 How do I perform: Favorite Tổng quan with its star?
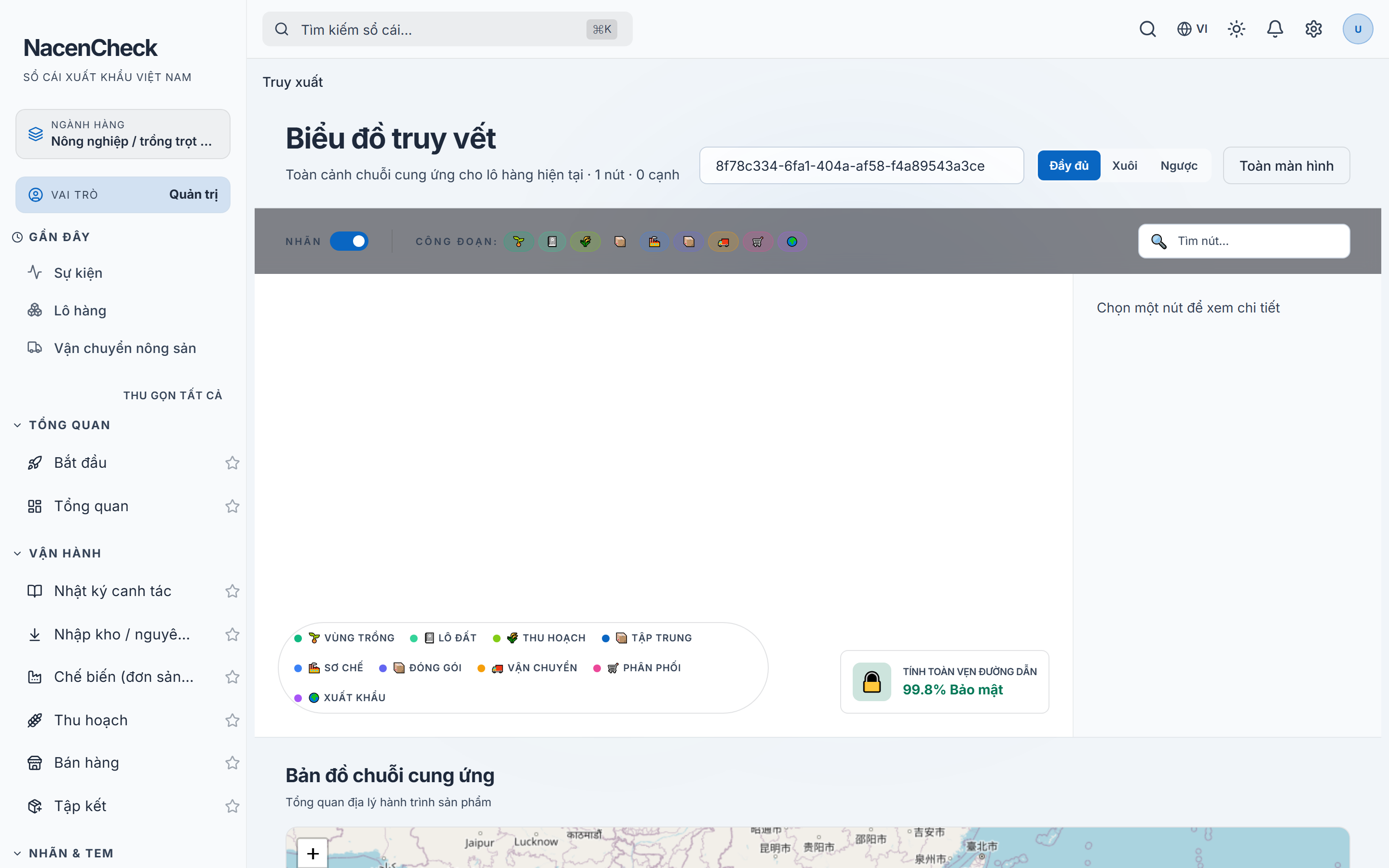click(x=232, y=506)
